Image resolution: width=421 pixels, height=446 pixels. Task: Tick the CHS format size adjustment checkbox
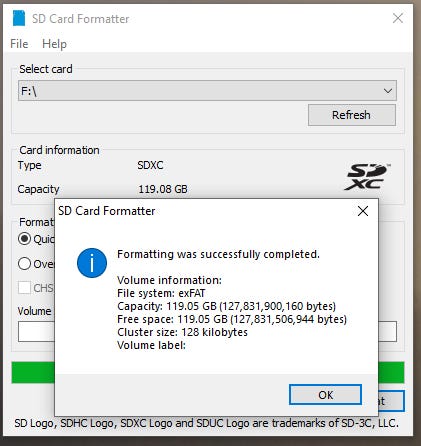pyautogui.click(x=24, y=288)
